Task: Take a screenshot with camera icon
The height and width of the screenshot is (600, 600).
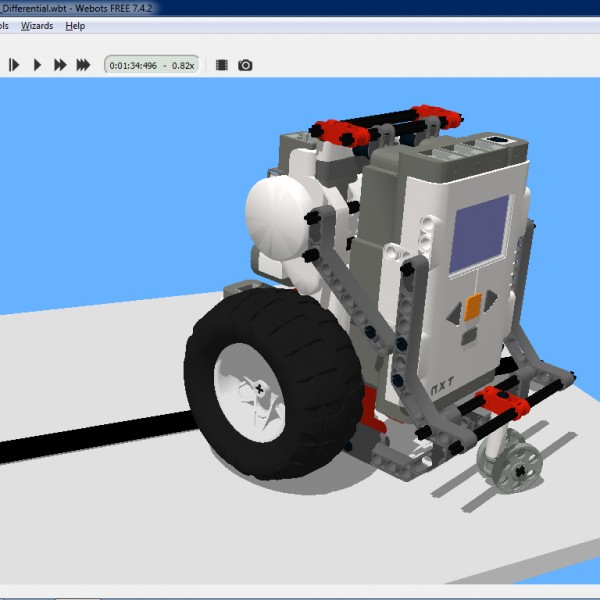Action: click(x=245, y=65)
